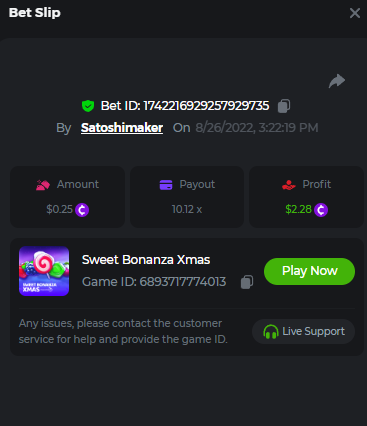The image size is (367, 426).
Task: Click the $2.28 profit value
Action: tap(298, 209)
